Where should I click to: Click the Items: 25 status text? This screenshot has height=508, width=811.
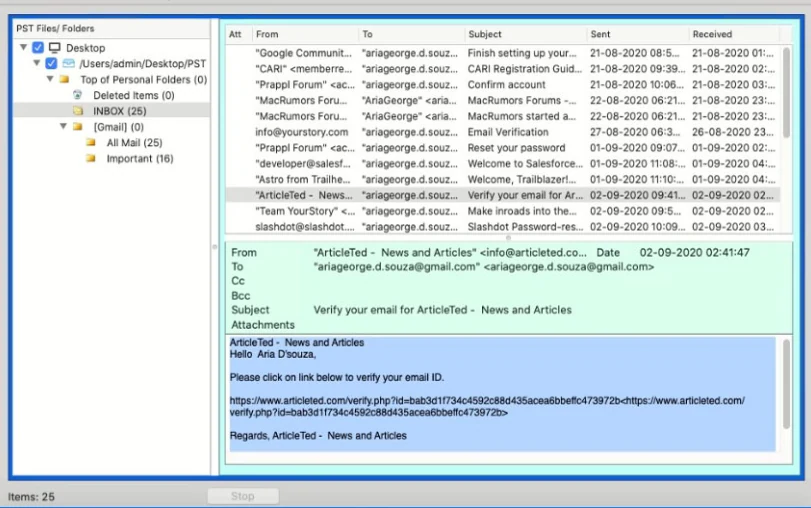pyautogui.click(x=31, y=497)
